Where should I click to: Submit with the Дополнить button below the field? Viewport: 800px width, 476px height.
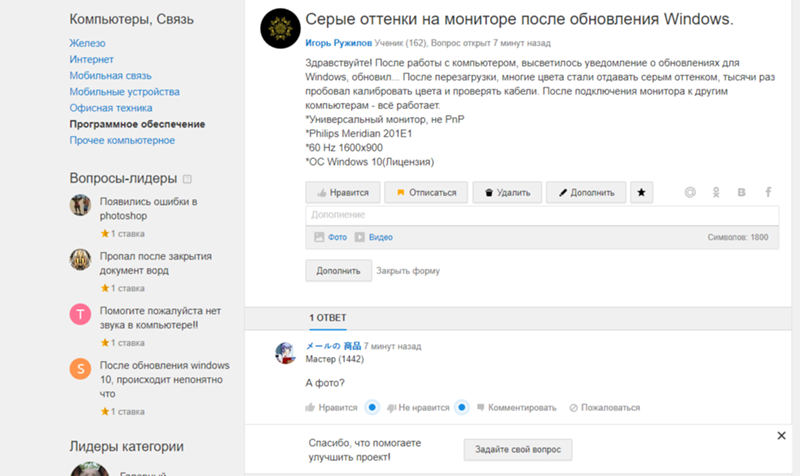click(x=338, y=270)
